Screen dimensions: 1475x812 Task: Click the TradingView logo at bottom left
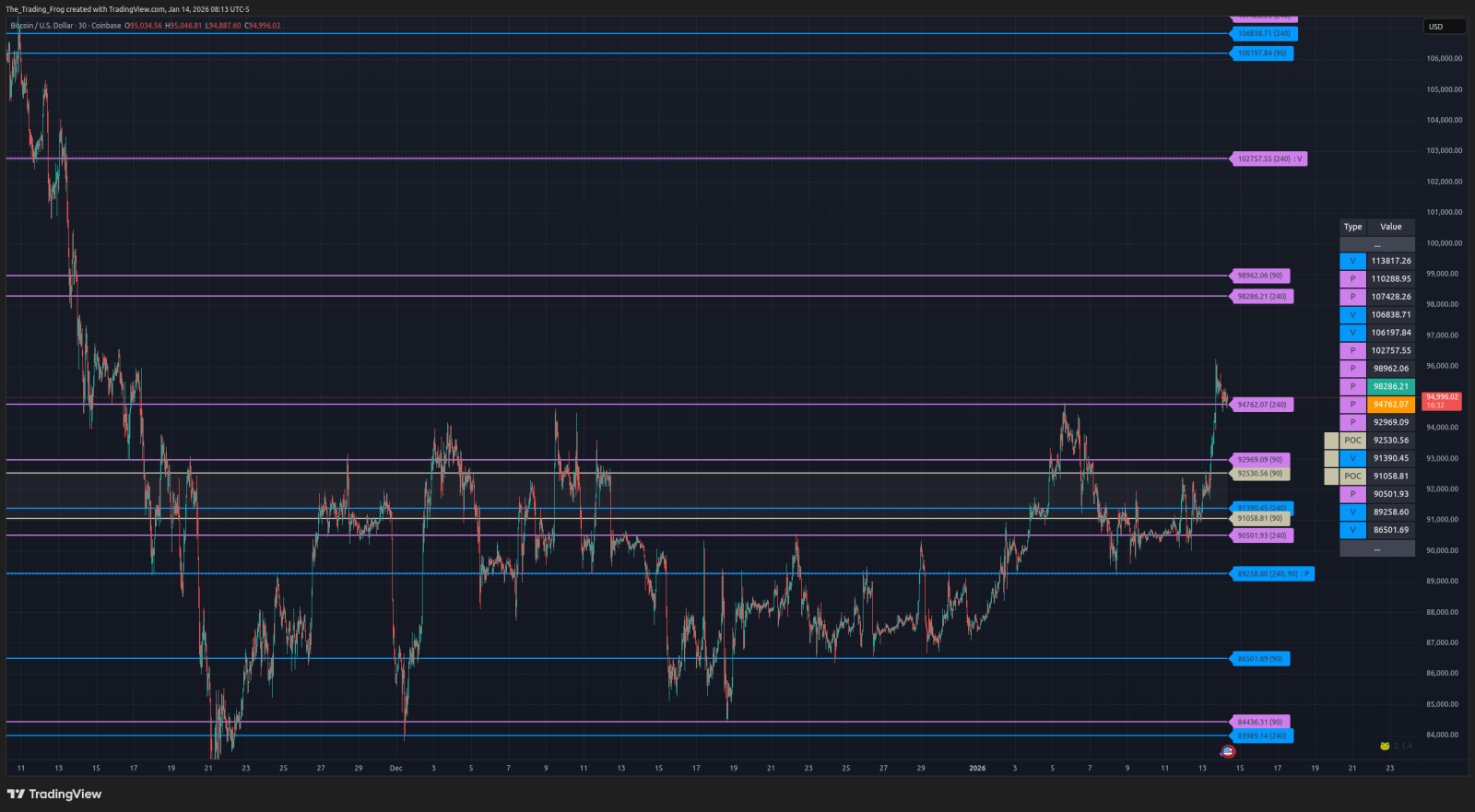point(54,794)
